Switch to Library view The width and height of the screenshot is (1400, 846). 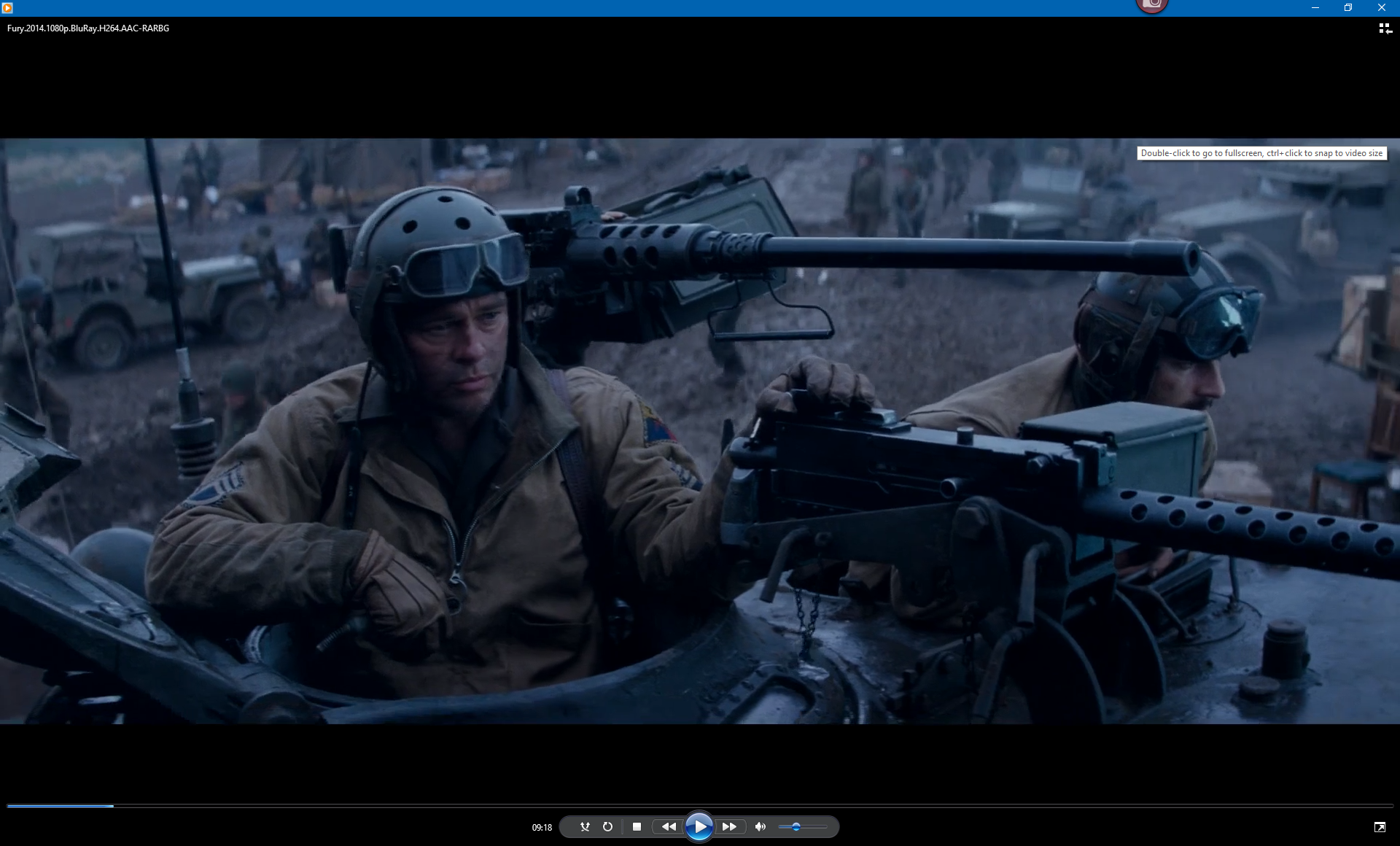1385,28
